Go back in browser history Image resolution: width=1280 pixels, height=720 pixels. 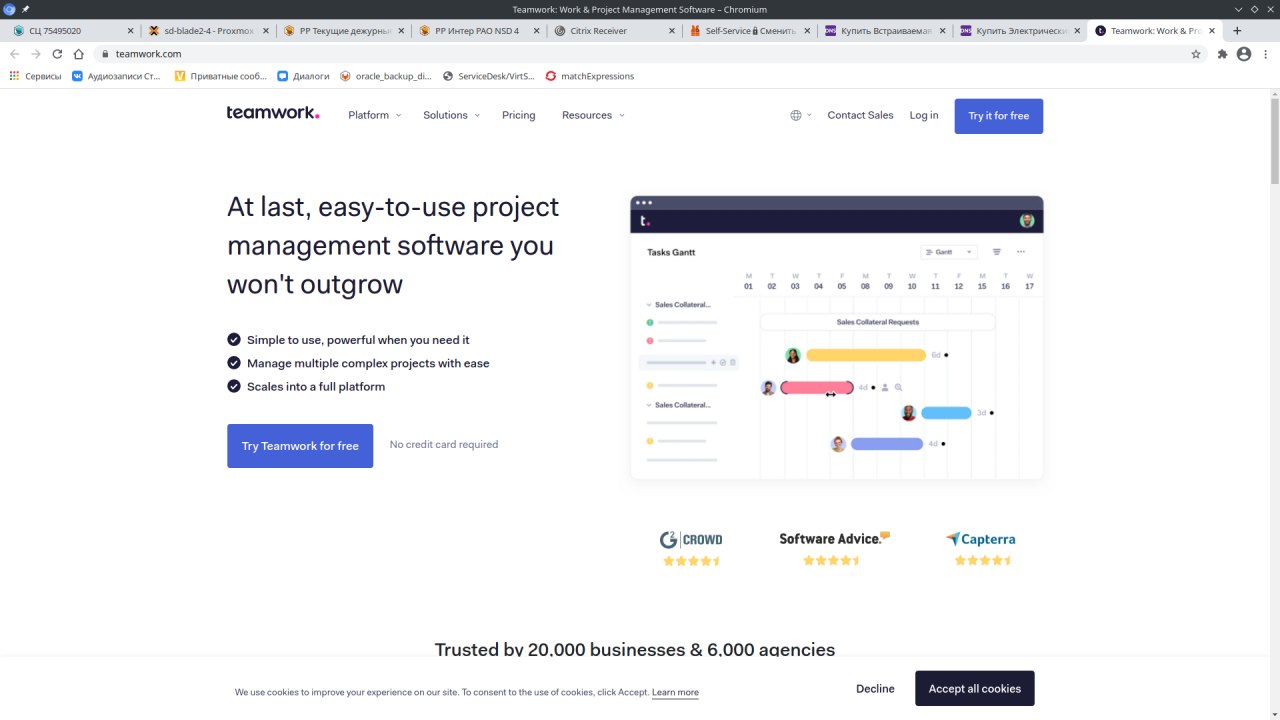click(x=14, y=54)
